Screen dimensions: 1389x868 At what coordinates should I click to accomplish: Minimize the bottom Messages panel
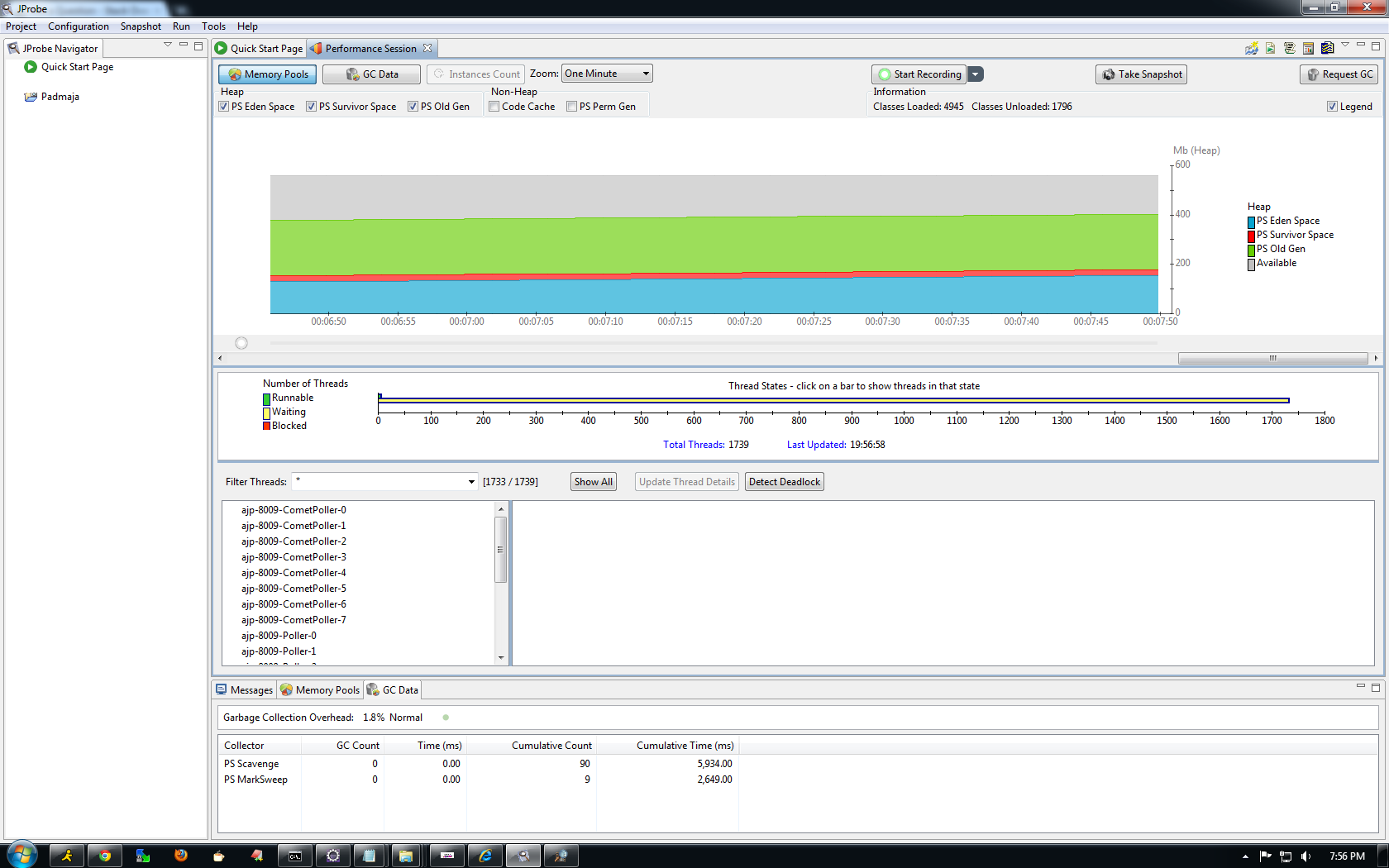[1361, 686]
